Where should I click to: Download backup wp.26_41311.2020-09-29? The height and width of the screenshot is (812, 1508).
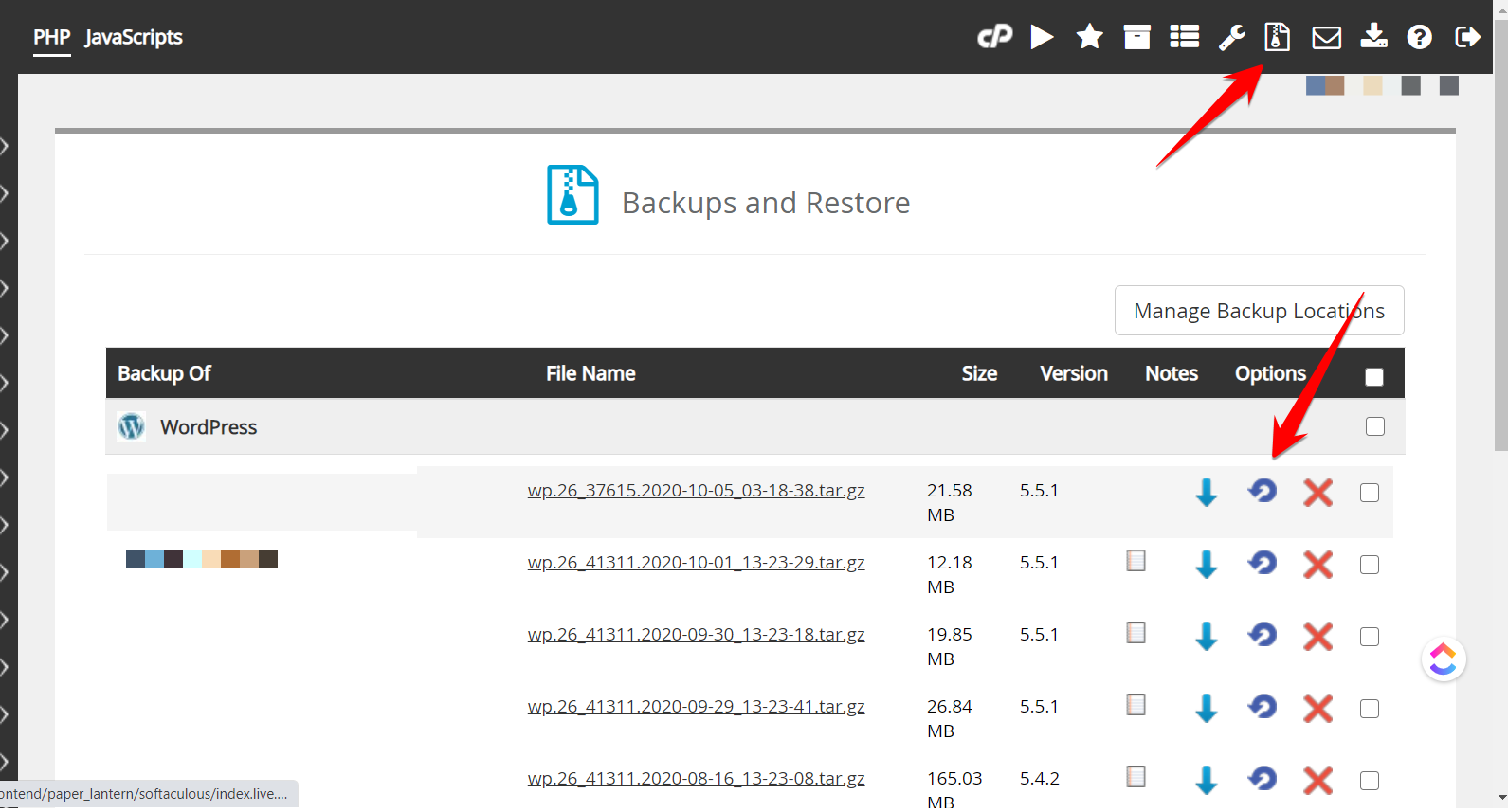click(x=1206, y=708)
